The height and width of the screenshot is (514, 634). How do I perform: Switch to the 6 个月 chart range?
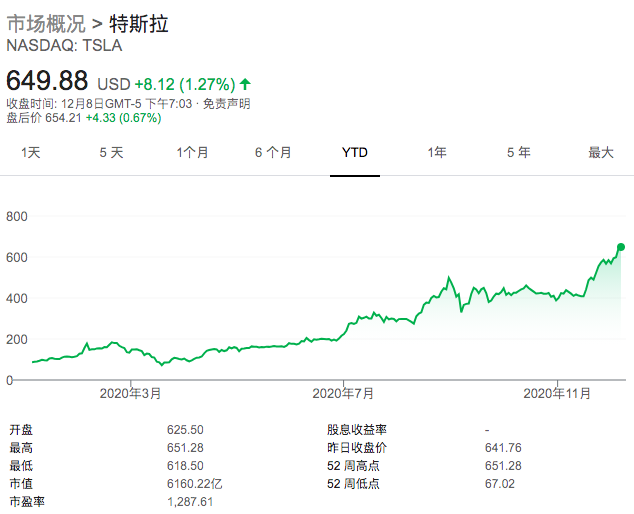273,153
